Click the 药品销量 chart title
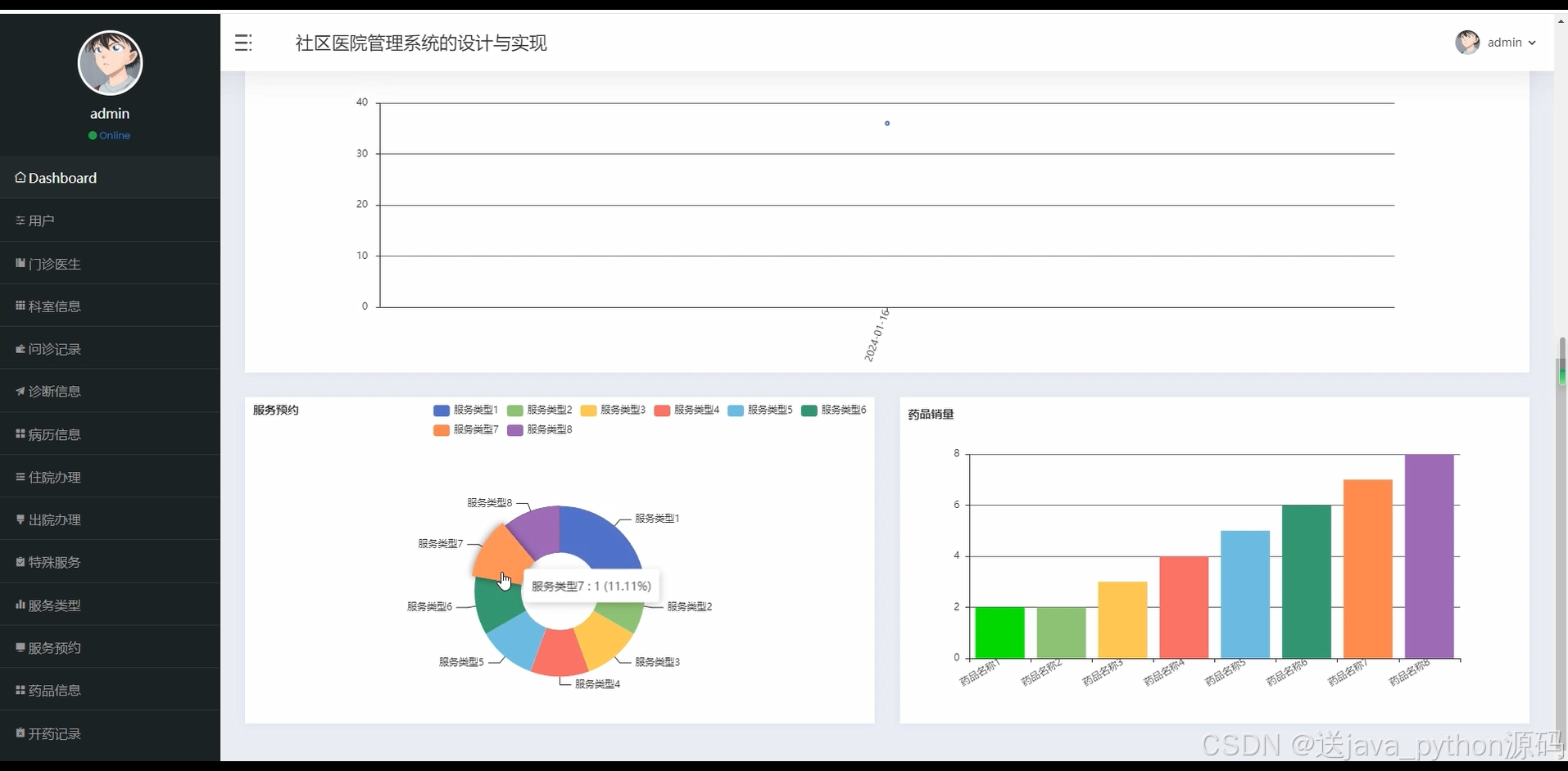 coord(931,415)
